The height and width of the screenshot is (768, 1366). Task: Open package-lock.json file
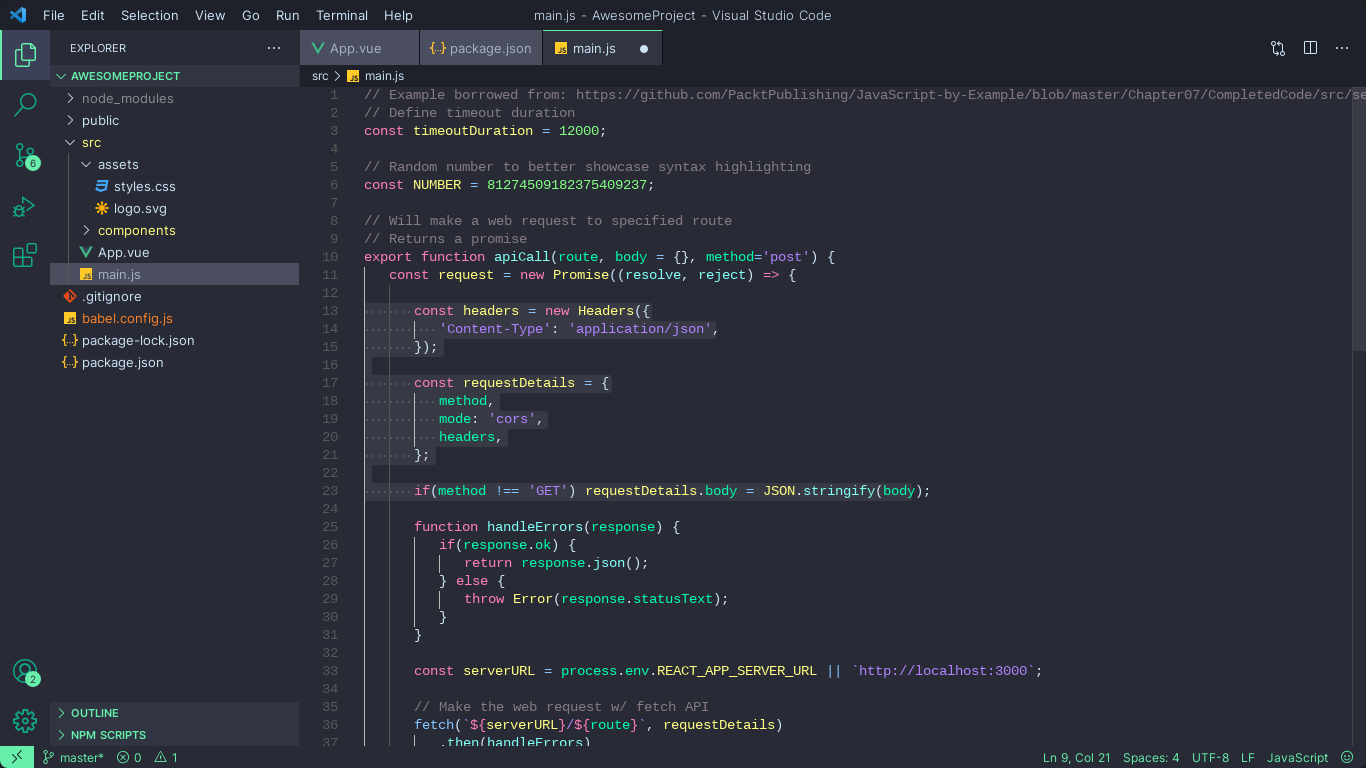174,340
